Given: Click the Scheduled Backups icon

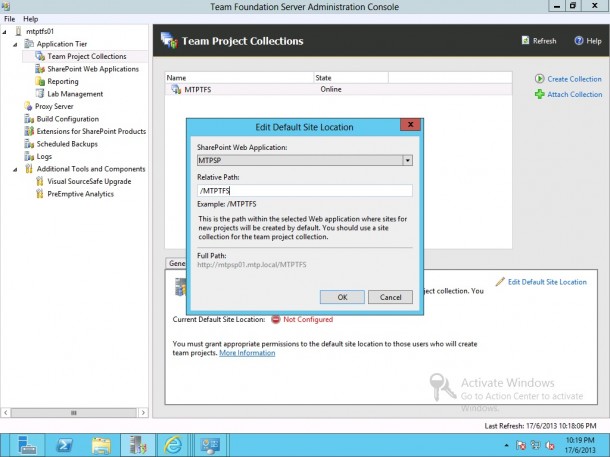Looking at the screenshot, I should (29, 144).
